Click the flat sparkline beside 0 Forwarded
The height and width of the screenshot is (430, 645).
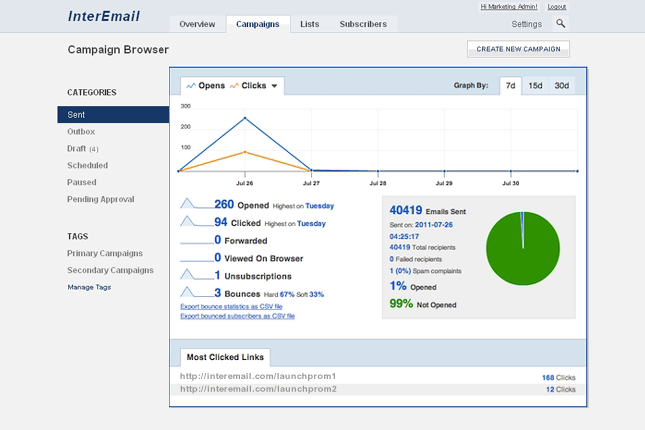coord(196,243)
